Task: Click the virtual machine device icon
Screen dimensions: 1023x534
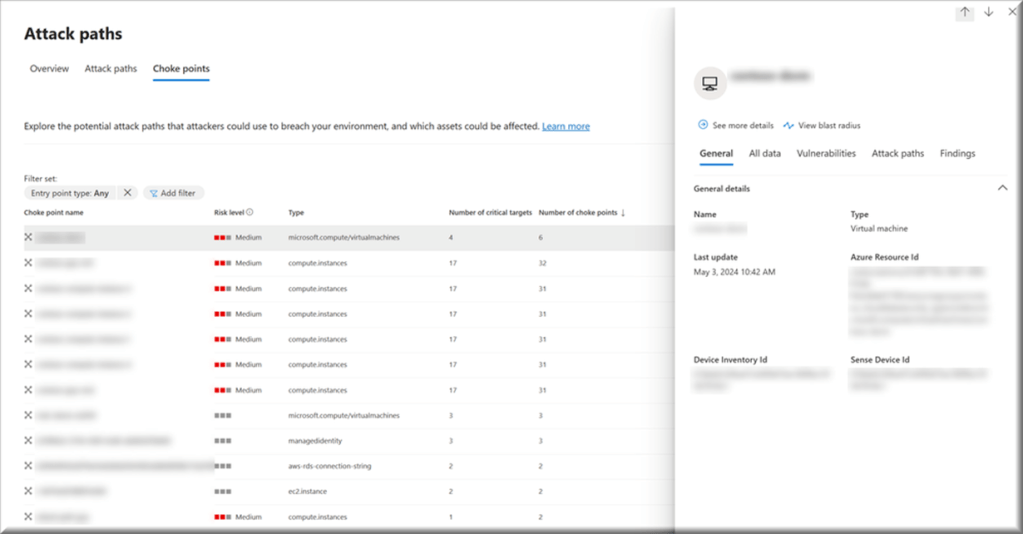Action: coord(710,84)
